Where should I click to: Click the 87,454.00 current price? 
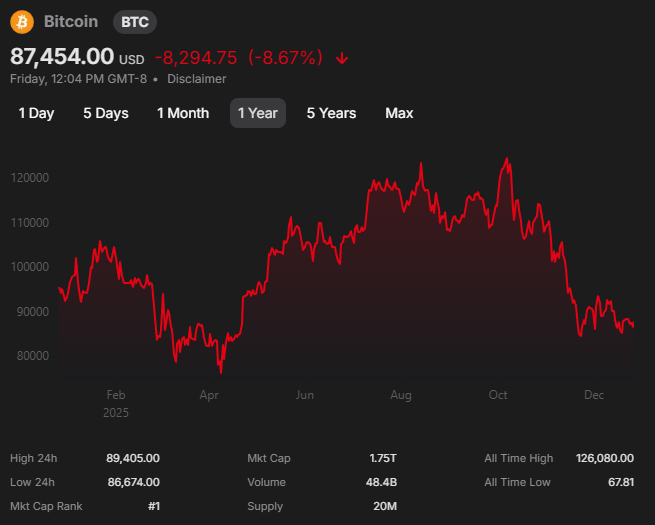pos(62,56)
